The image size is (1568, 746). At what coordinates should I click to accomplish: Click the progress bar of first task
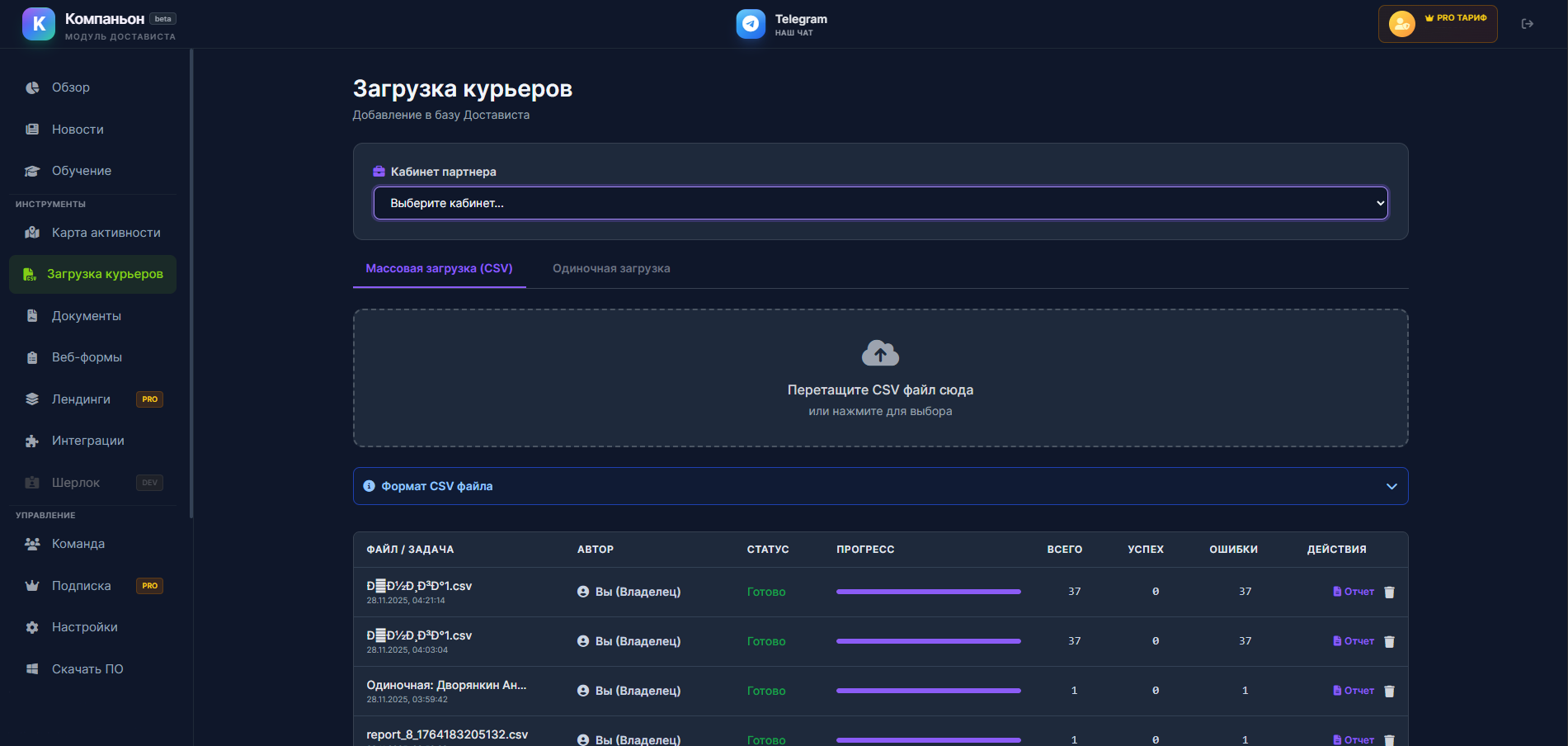point(928,592)
